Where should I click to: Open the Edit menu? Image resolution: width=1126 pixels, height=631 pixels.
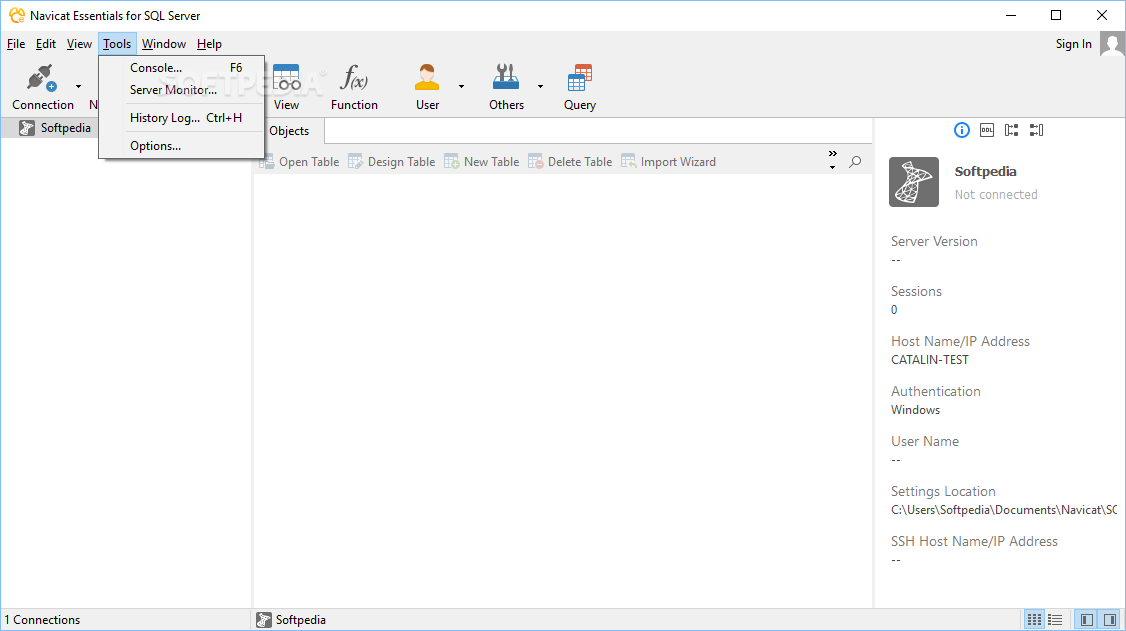coord(46,44)
